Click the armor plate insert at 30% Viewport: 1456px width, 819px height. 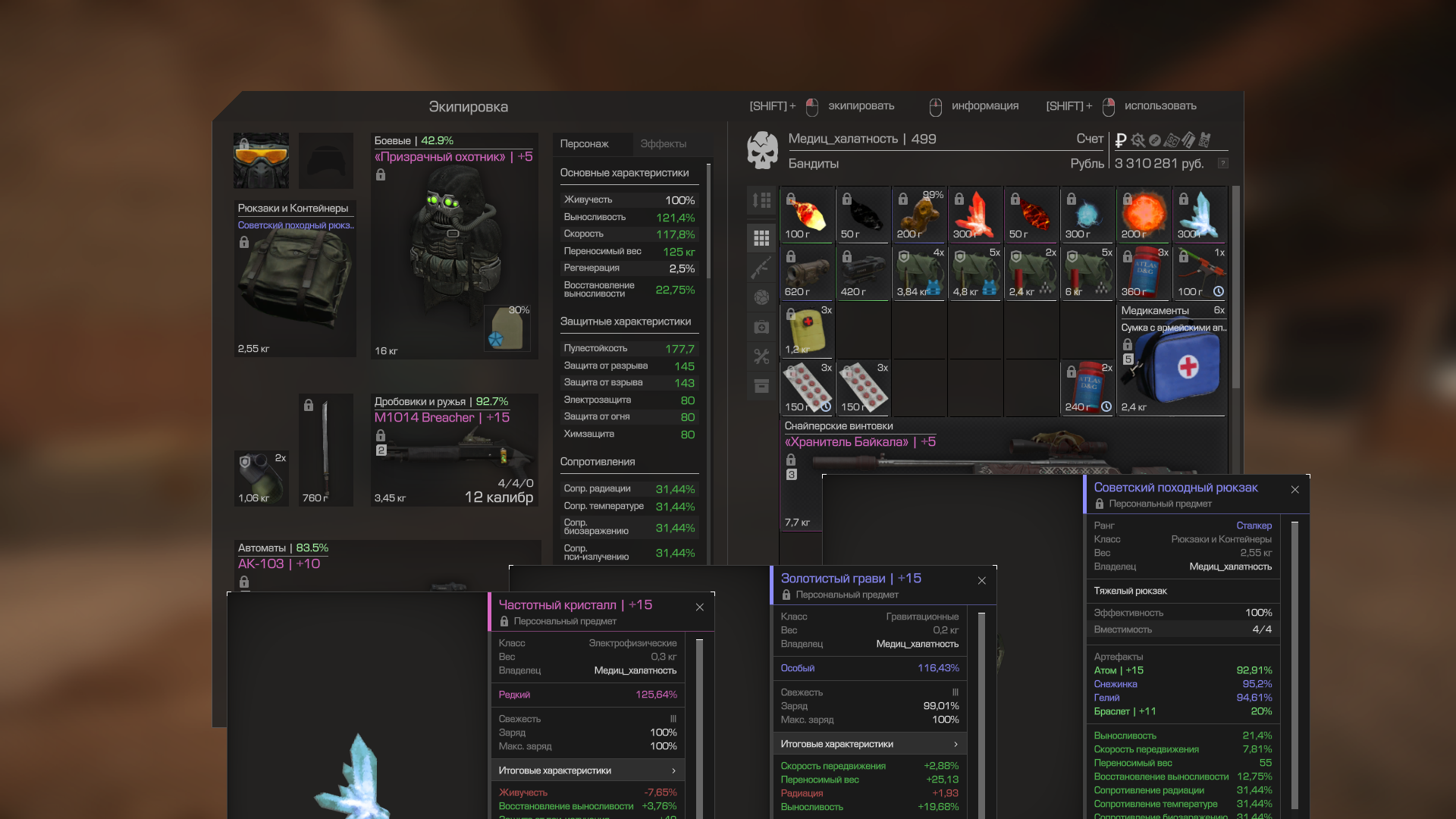[507, 328]
